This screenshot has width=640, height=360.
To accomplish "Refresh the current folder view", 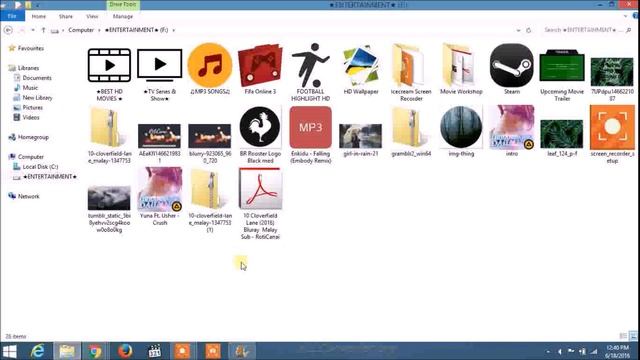I will (529, 30).
